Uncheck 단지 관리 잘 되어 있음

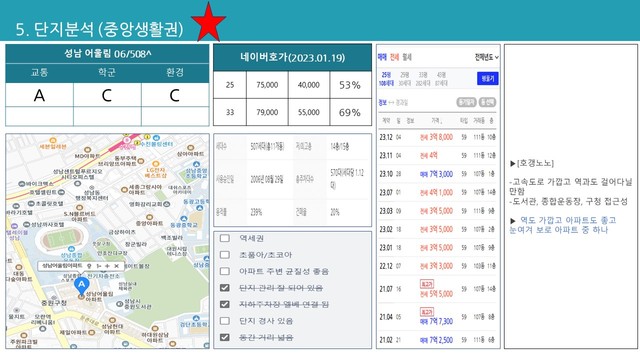coord(224,288)
